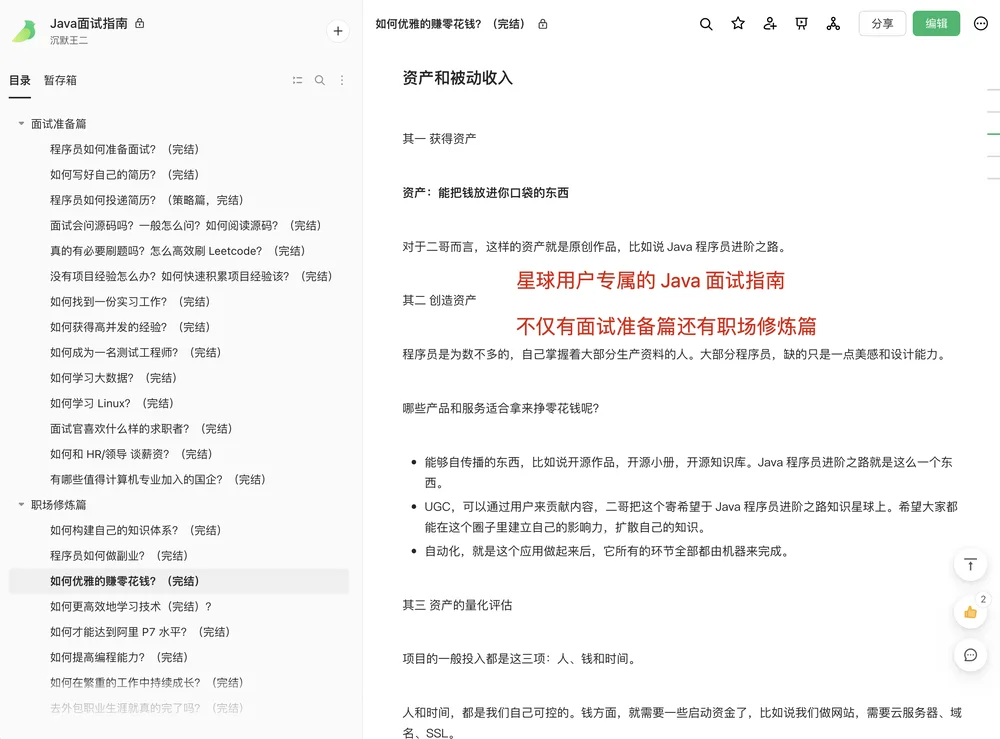Viewport: 1000px width, 739px height.
Task: Open the add collaborator icon
Action: (770, 24)
